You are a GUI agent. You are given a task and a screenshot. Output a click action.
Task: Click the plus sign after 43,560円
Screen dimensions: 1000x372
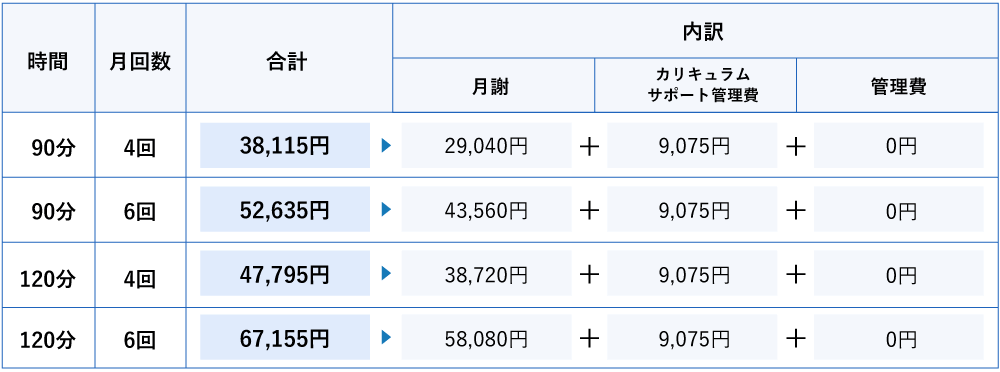point(589,211)
